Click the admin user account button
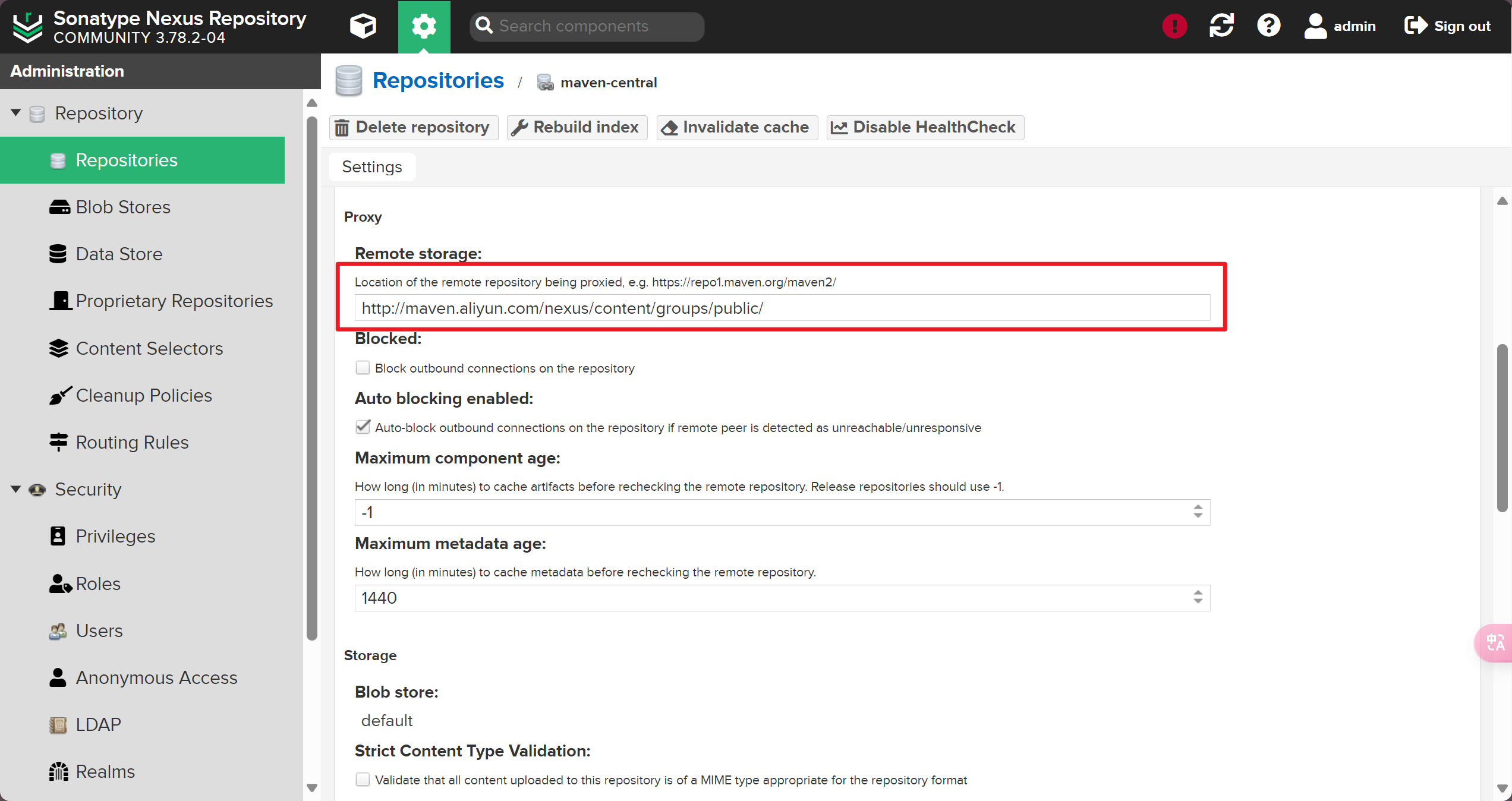Viewport: 1512px width, 801px height. pyautogui.click(x=1340, y=26)
